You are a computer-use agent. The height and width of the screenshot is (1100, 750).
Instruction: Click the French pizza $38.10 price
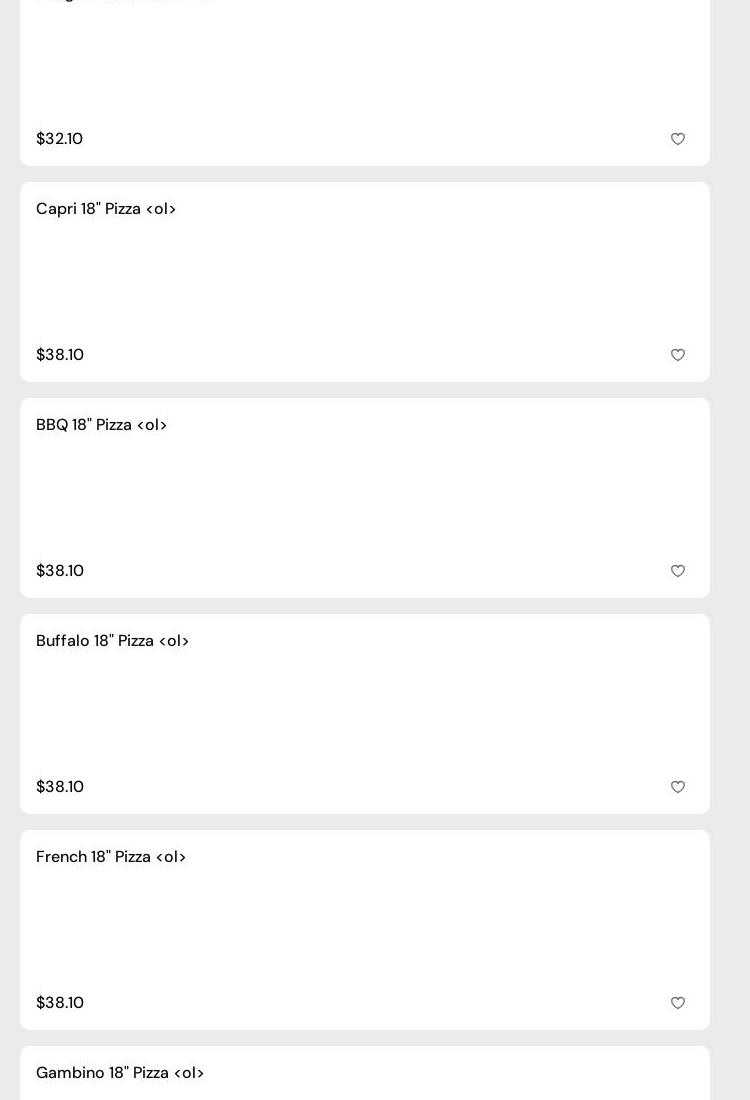pyautogui.click(x=60, y=1003)
